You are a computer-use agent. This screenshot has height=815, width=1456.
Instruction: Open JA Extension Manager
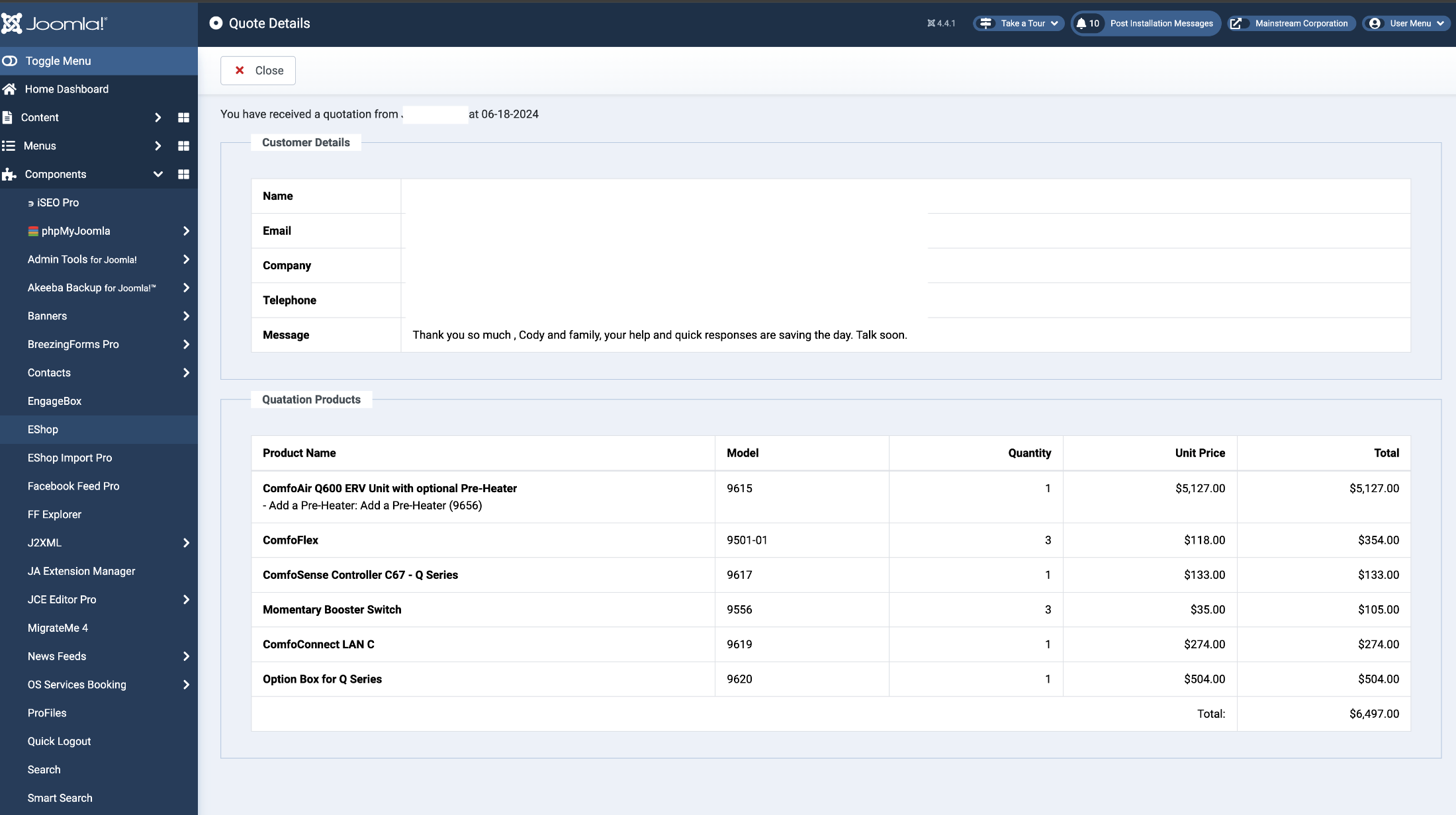81,572
